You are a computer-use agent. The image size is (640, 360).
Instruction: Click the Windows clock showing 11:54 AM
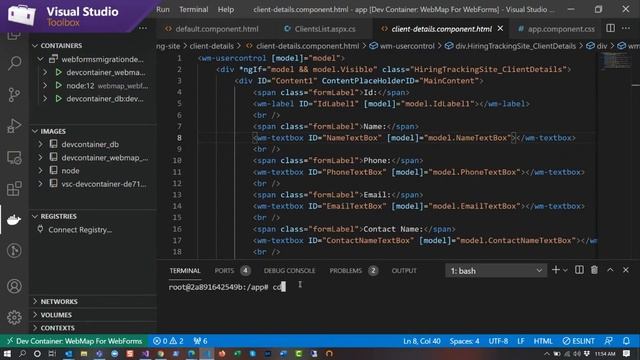605,353
